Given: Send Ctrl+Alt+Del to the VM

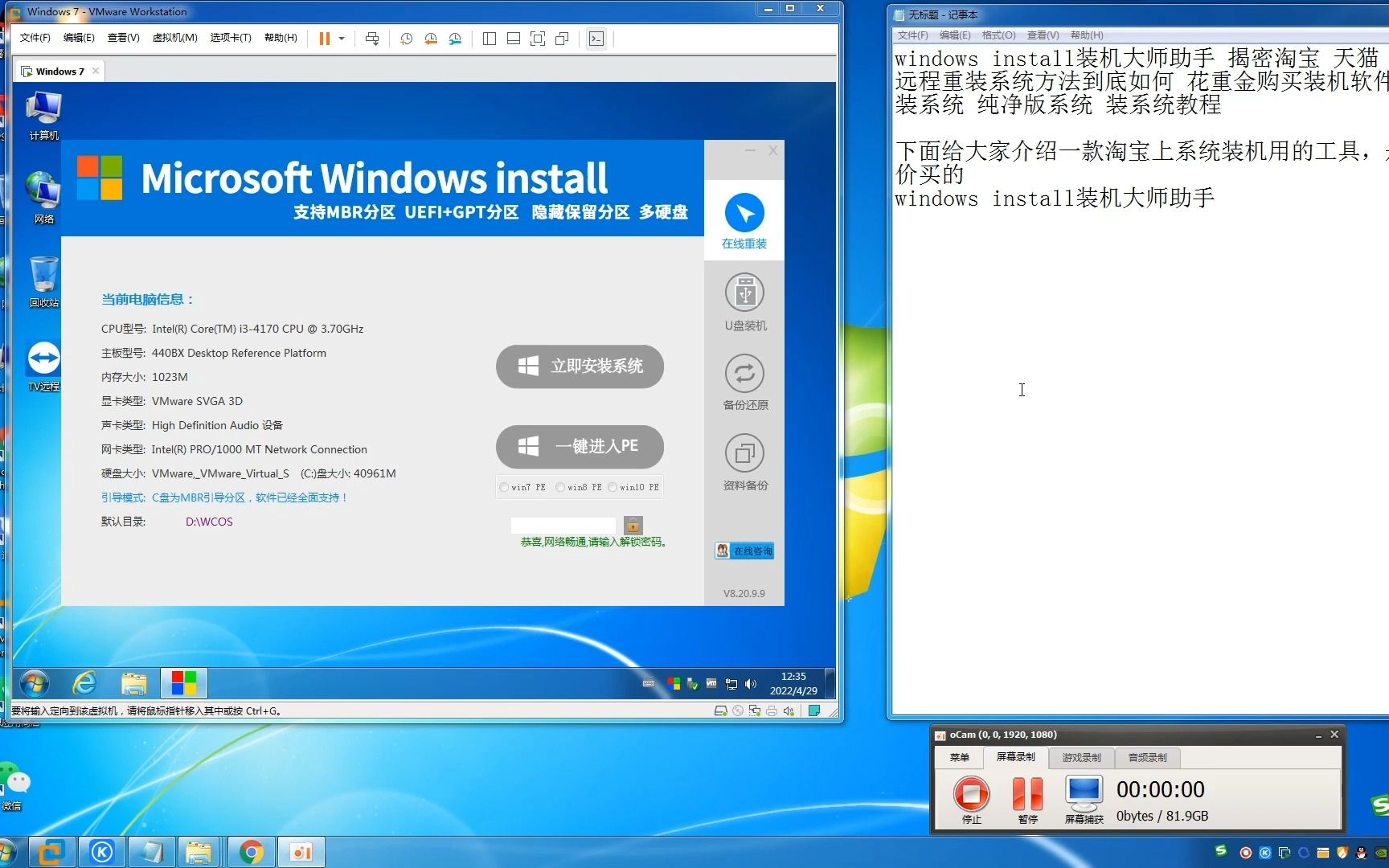Looking at the screenshot, I should (x=372, y=39).
